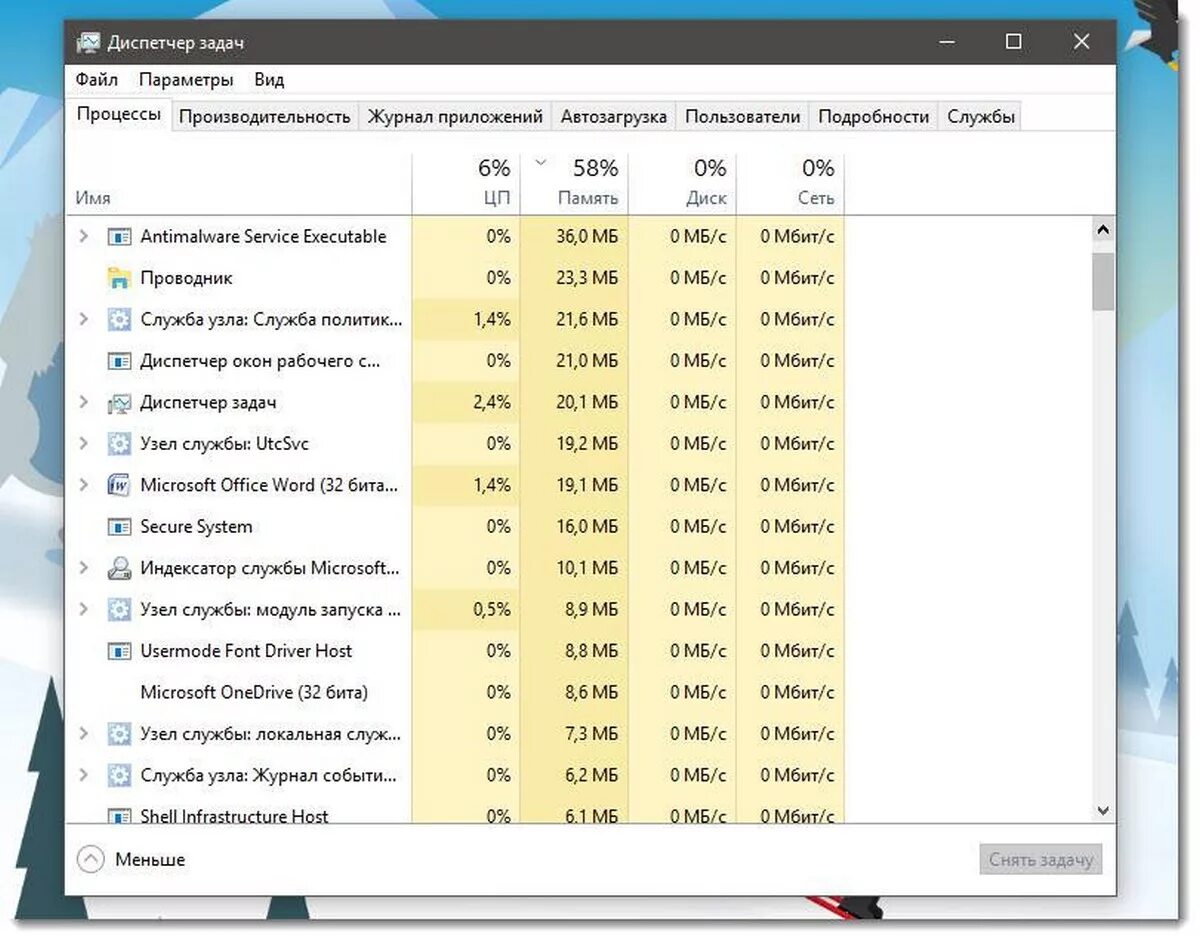Click Меньше to collapse details
The image size is (1200, 941).
[131, 859]
